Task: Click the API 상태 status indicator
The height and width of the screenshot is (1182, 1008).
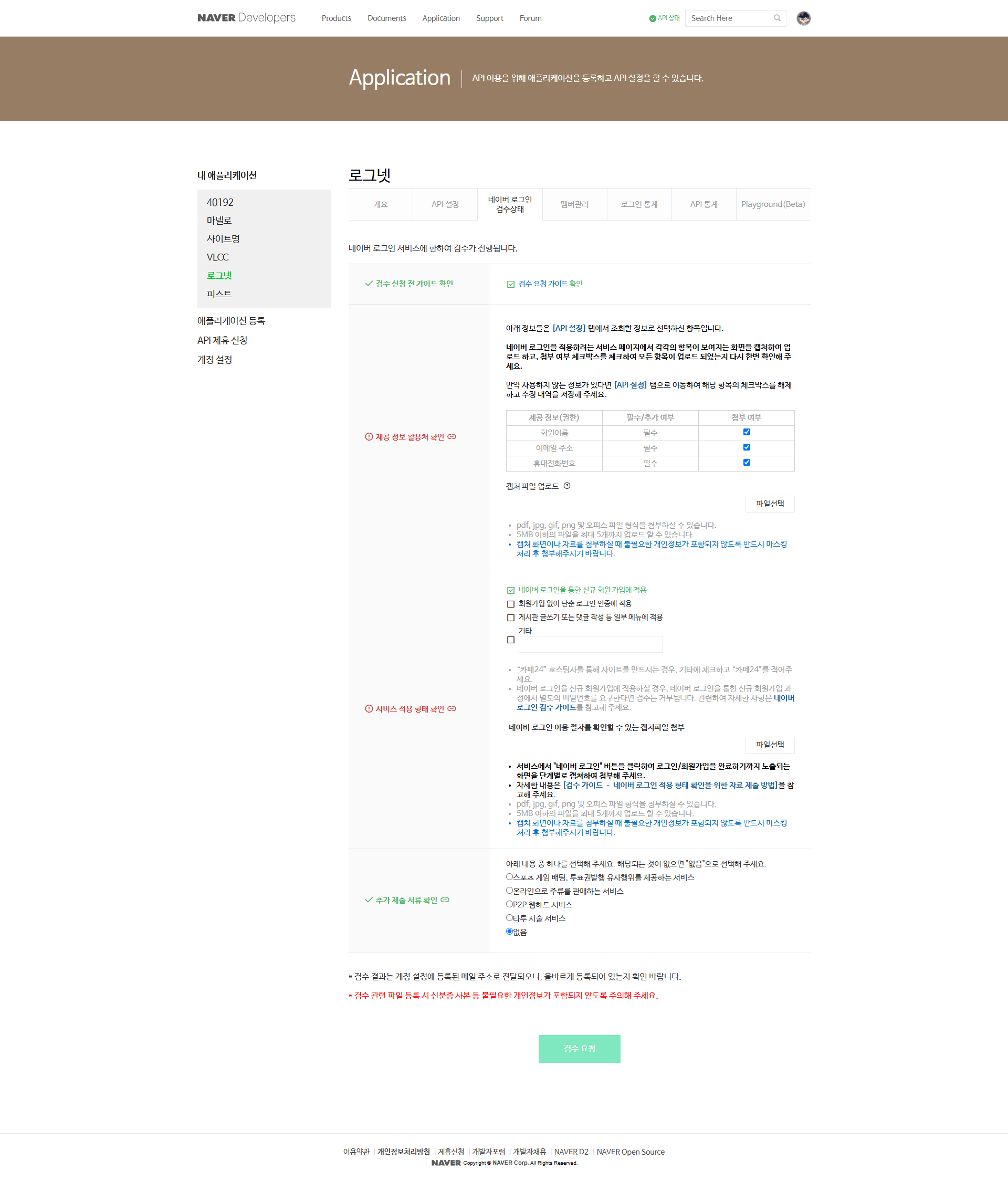Action: pos(664,18)
